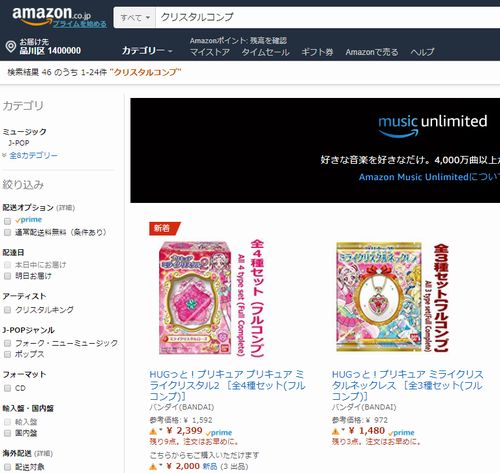The height and width of the screenshot is (473, 500).
Task: Click the delivery location pin icon
Action: click(11, 46)
